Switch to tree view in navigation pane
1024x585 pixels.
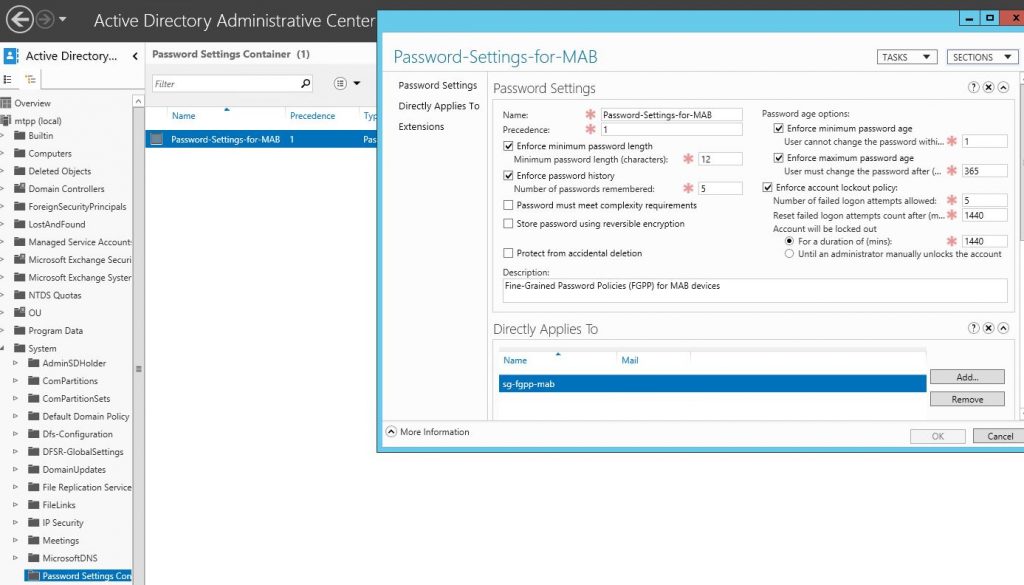tap(30, 80)
